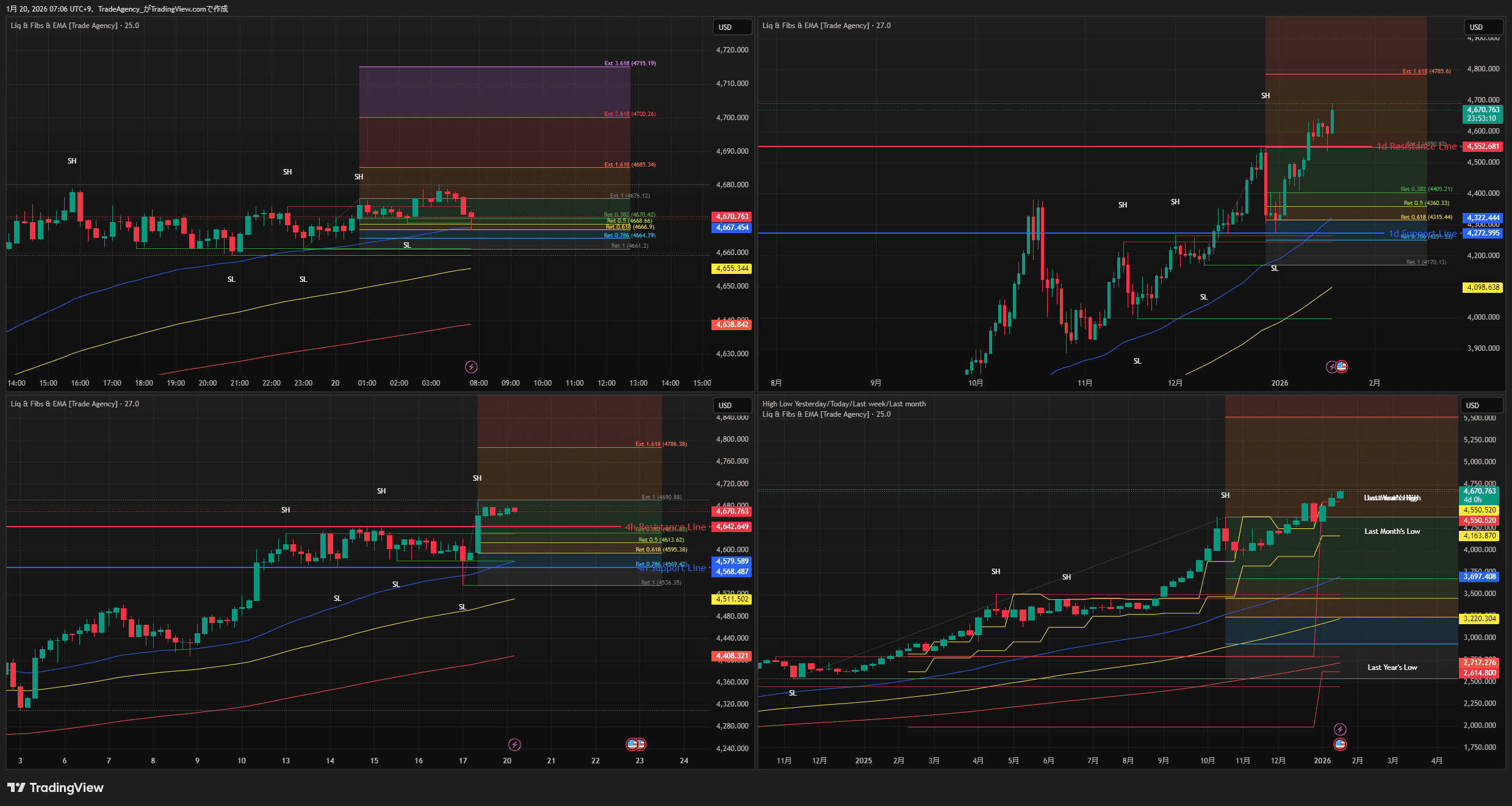The image size is (1512, 806).
Task: Click the US flag event icon in top-right chart
Action: (x=1342, y=367)
